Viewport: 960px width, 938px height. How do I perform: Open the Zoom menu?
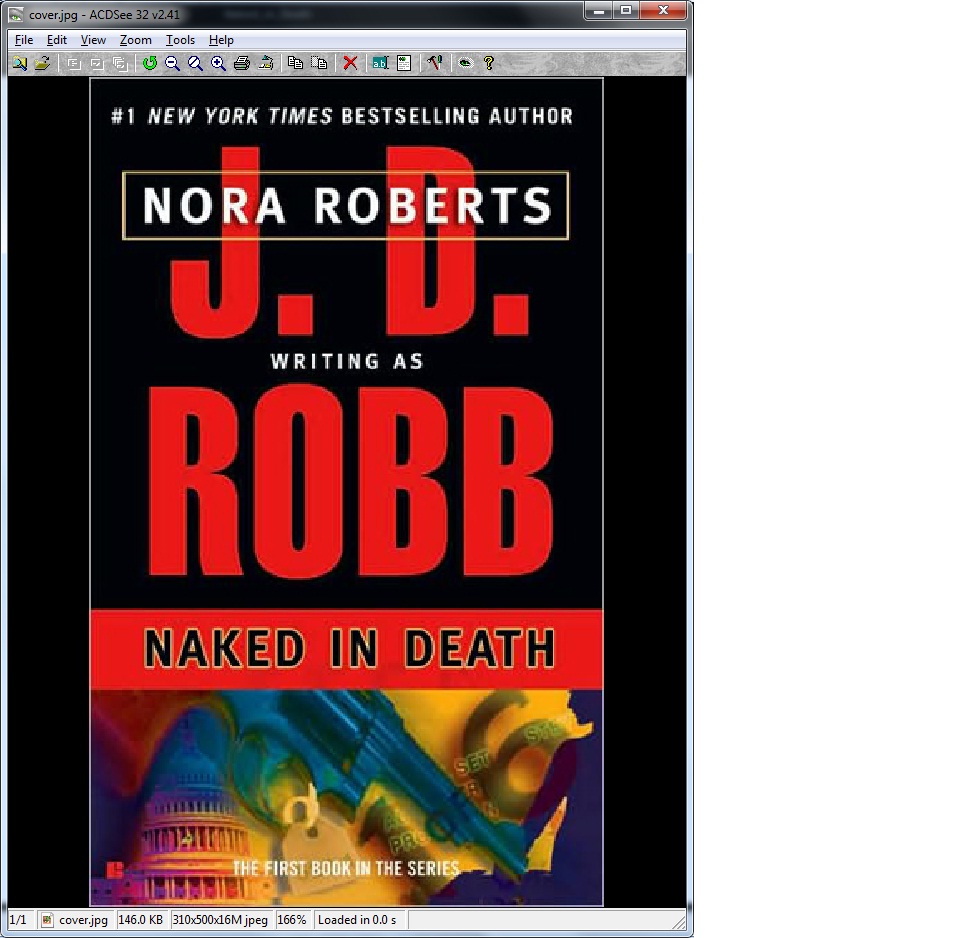[135, 40]
